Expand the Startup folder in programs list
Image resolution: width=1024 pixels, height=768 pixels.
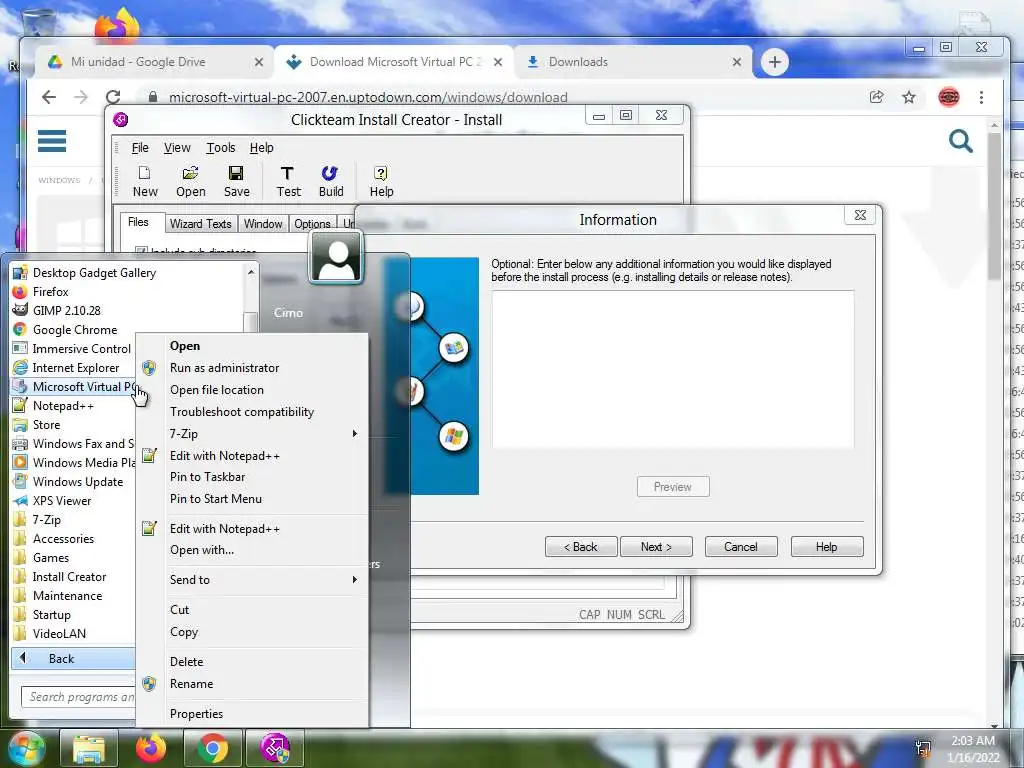point(51,615)
